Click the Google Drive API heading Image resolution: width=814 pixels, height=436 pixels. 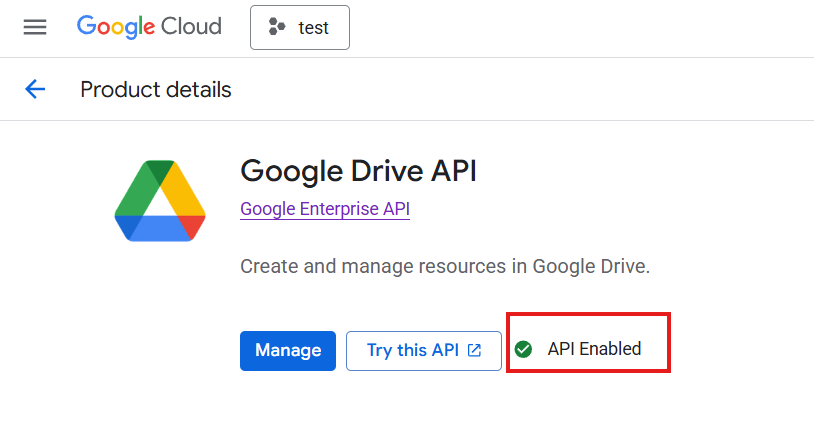click(358, 170)
